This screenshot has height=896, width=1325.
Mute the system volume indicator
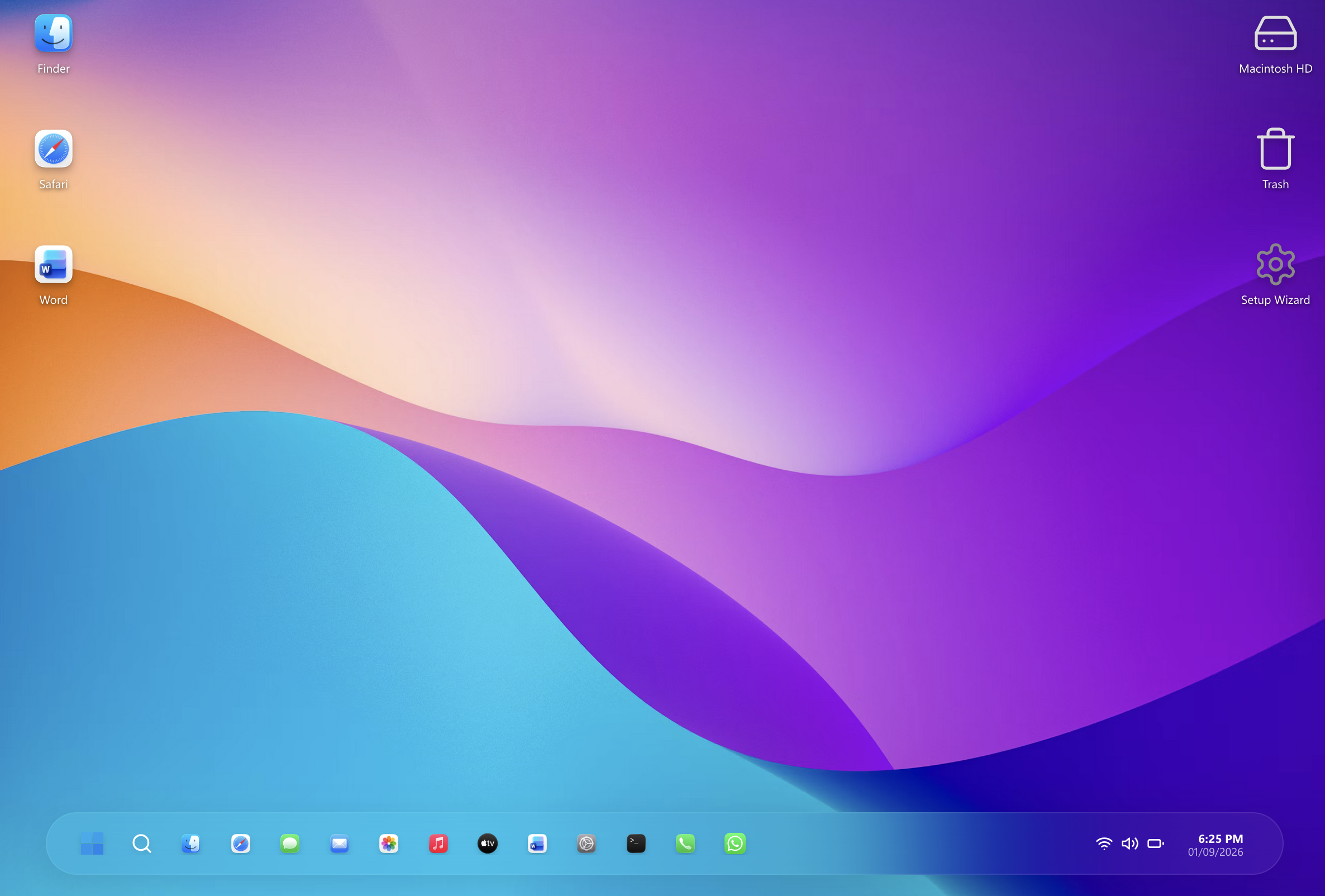click(1130, 844)
